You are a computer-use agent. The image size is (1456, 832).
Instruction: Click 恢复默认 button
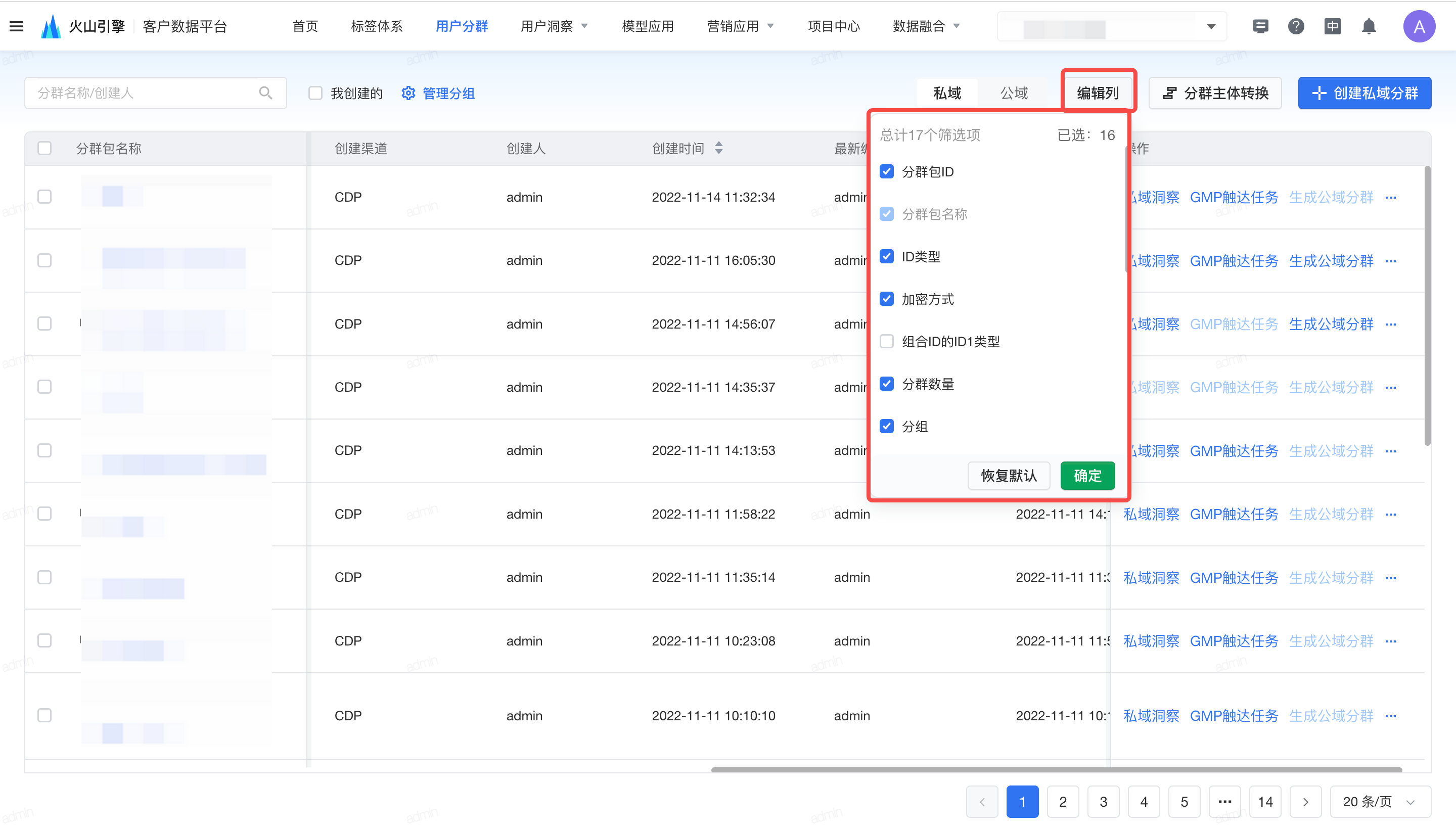(x=1009, y=476)
